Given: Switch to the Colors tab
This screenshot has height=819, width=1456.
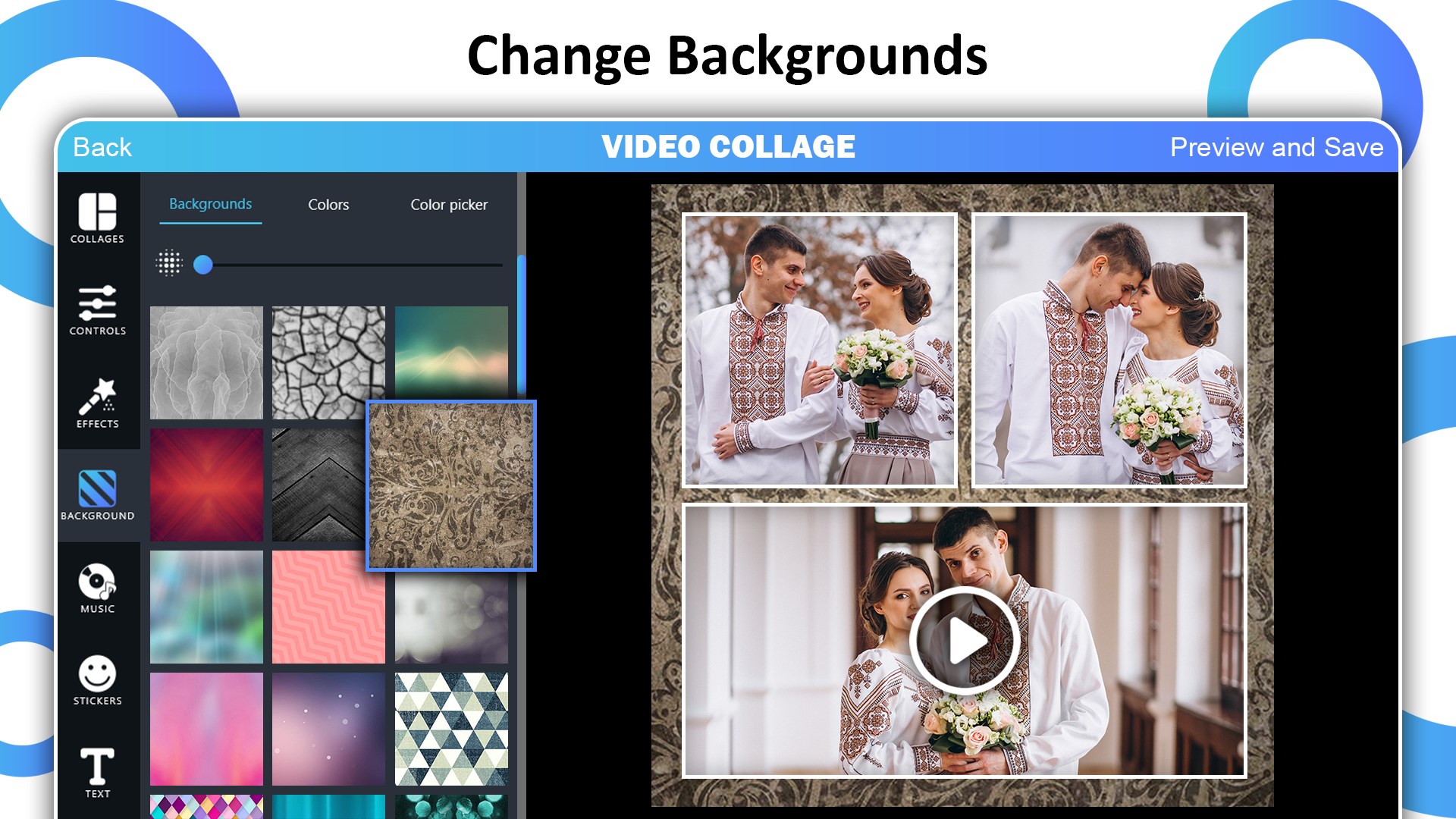Looking at the screenshot, I should pos(328,205).
